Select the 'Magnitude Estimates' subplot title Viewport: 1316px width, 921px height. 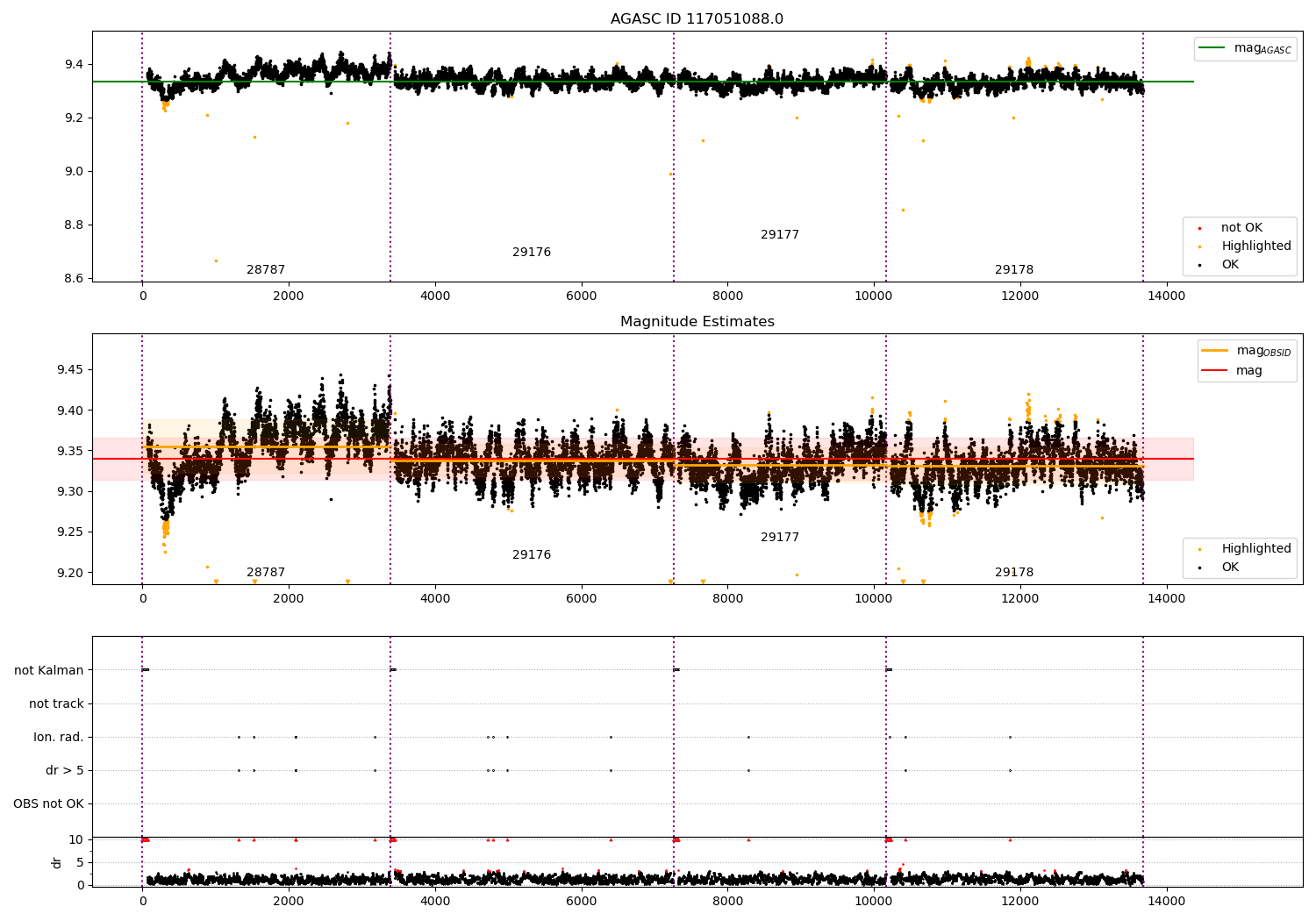(697, 322)
